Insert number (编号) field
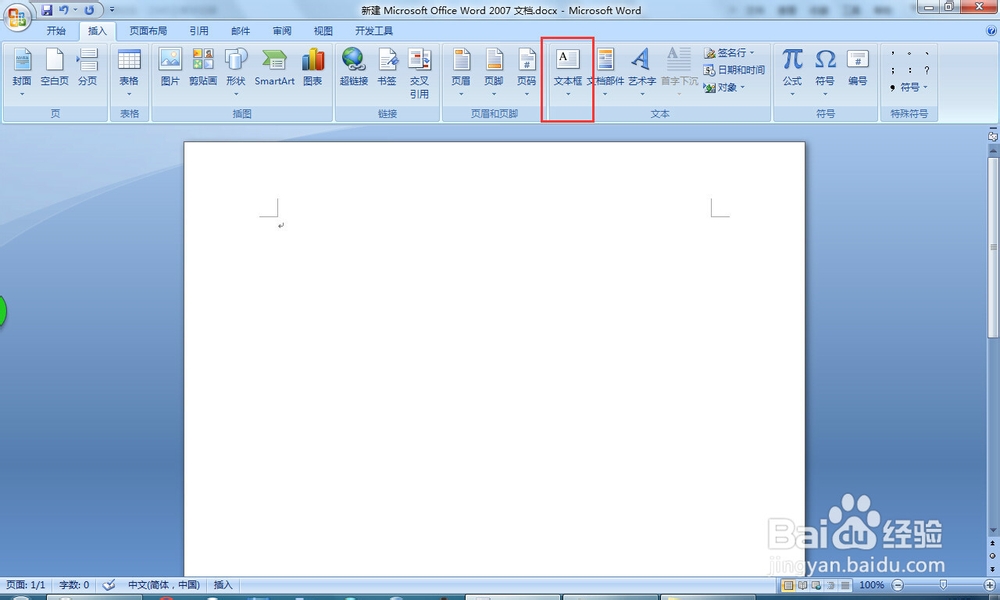The height and width of the screenshot is (600, 1000). (858, 68)
